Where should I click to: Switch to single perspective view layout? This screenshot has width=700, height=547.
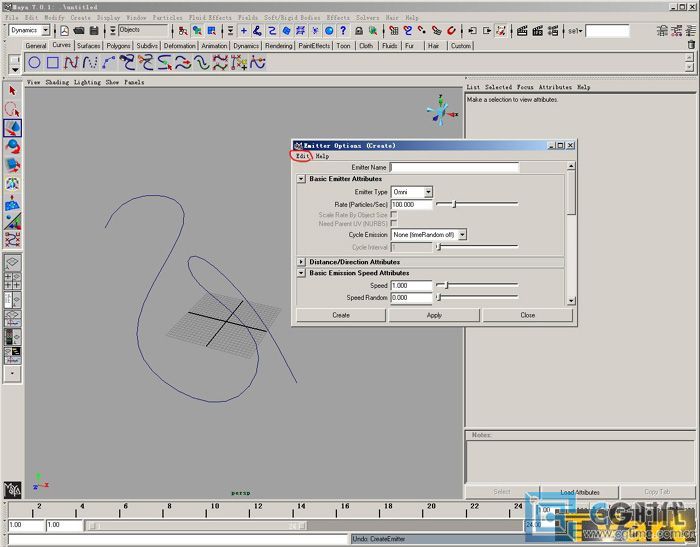point(12,263)
